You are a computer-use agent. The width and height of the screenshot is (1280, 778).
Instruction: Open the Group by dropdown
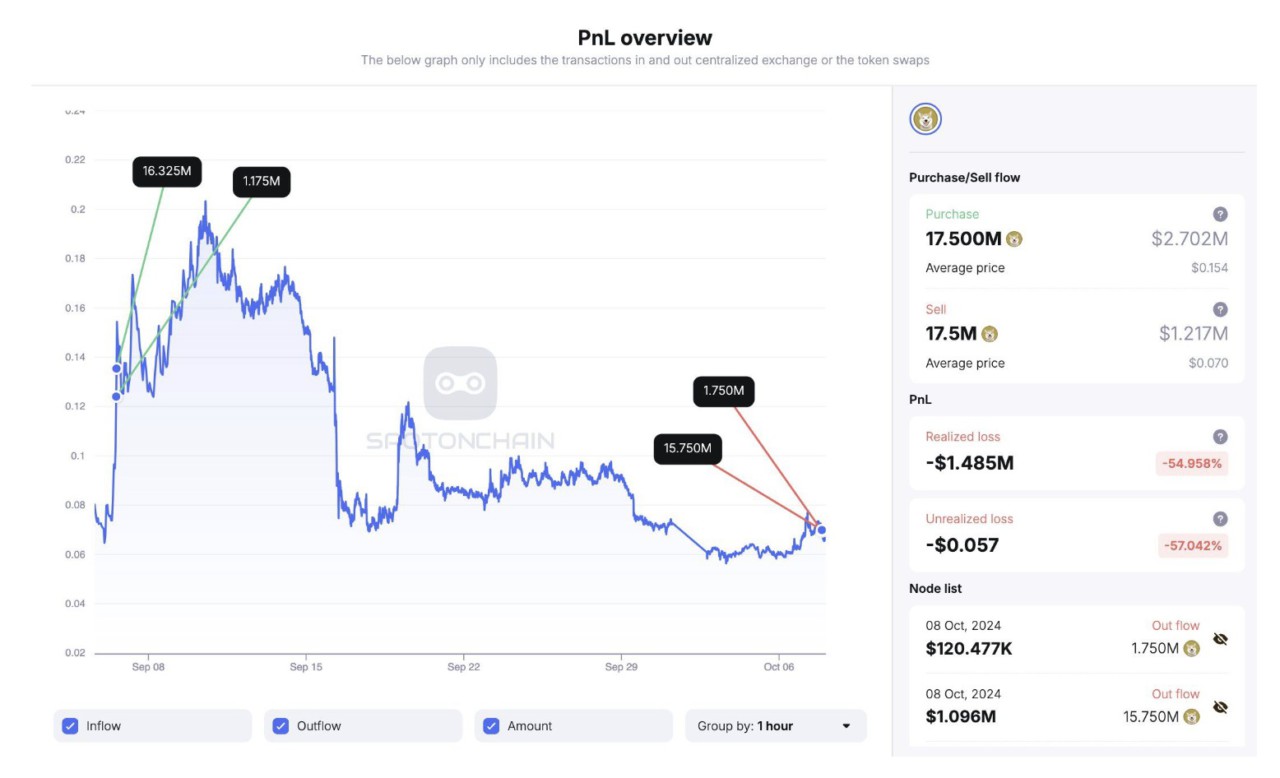click(x=775, y=726)
